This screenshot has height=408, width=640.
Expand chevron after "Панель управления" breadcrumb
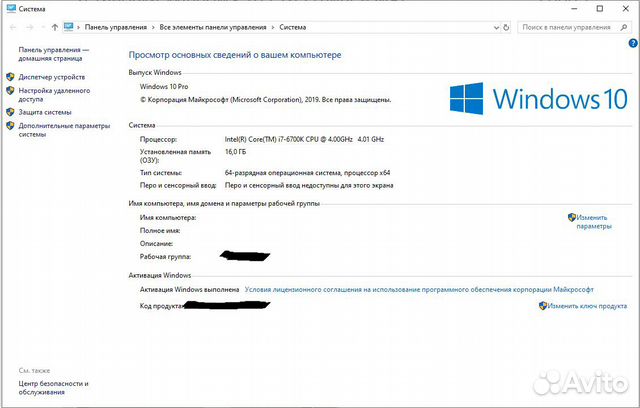(153, 27)
